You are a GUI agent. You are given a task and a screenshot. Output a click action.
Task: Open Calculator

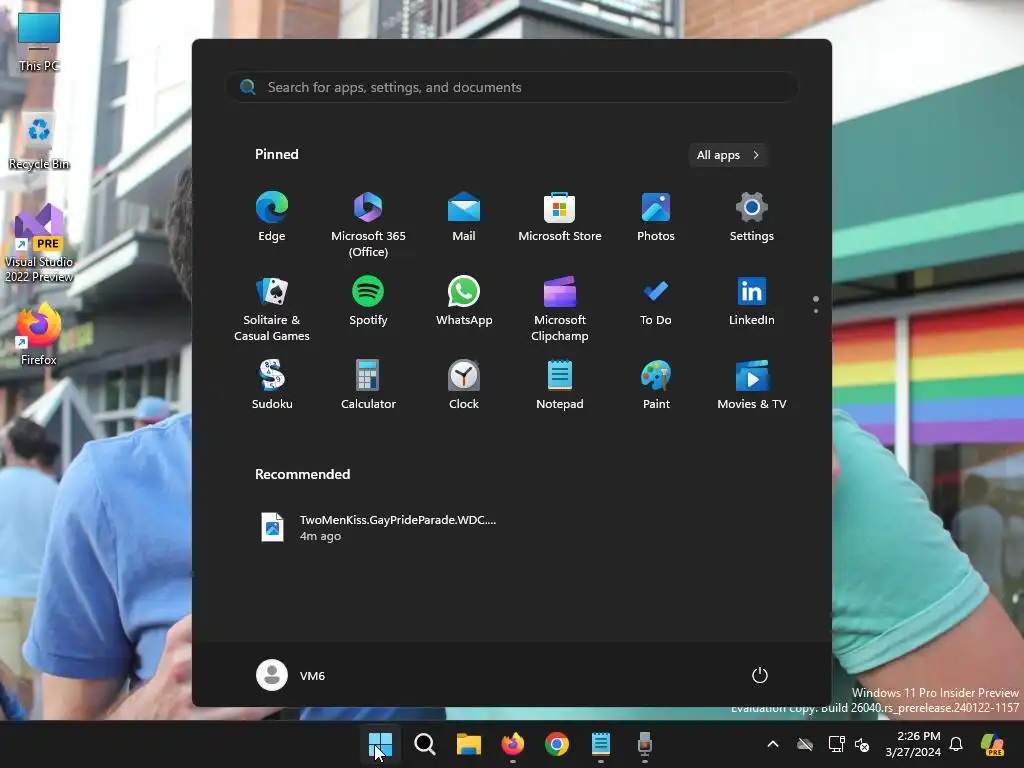368,385
